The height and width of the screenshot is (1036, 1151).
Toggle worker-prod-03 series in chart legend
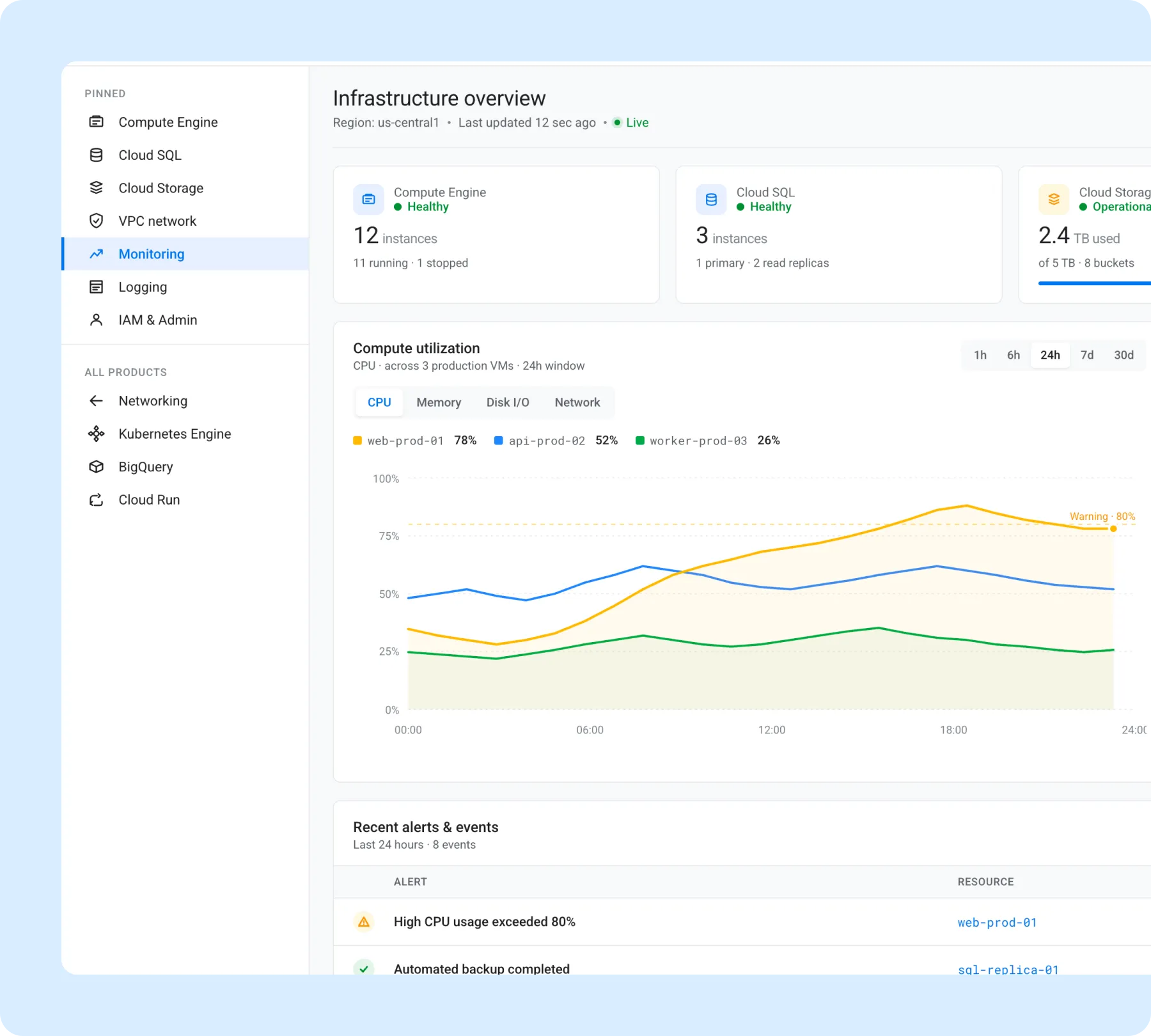tap(707, 441)
